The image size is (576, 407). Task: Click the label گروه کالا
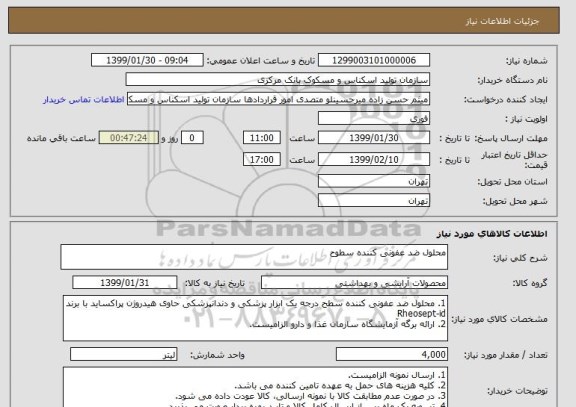pos(530,283)
